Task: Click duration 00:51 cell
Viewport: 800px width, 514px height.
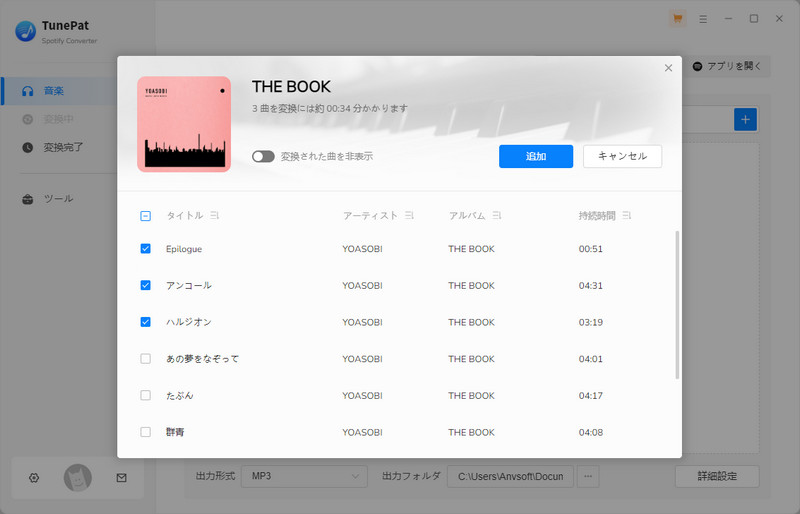Action: 590,249
